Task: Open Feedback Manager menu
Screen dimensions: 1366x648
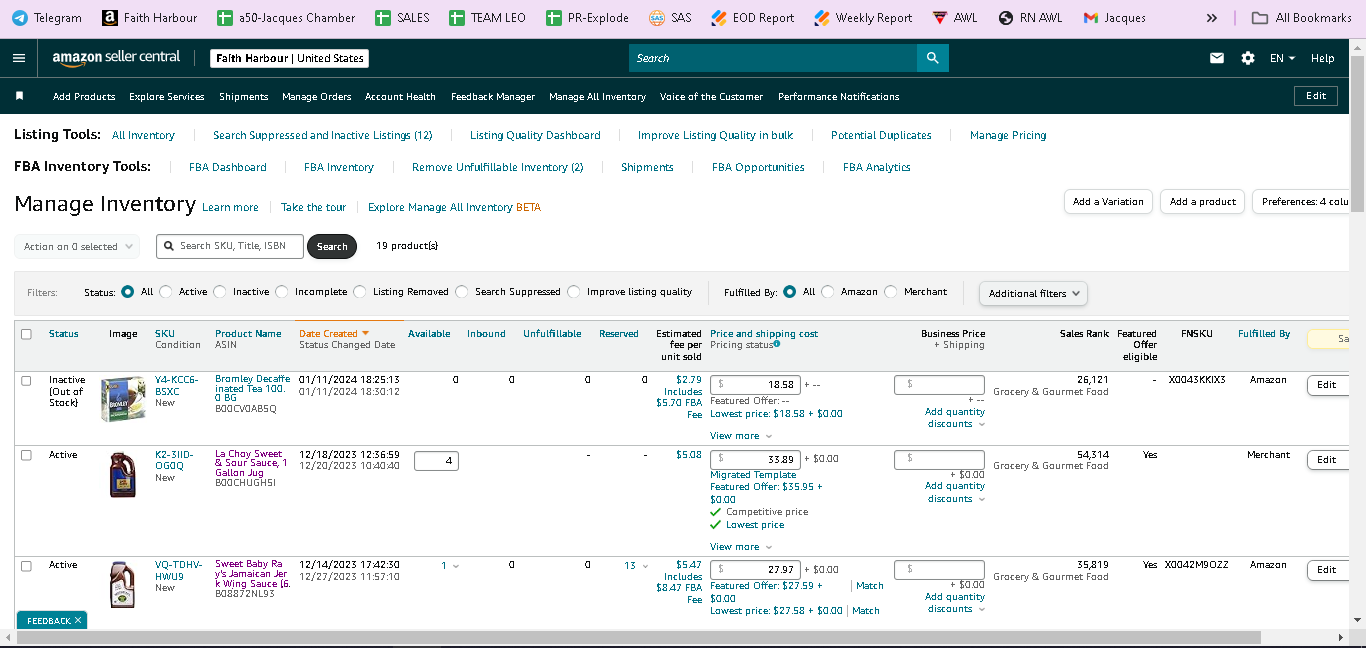Action: click(493, 97)
